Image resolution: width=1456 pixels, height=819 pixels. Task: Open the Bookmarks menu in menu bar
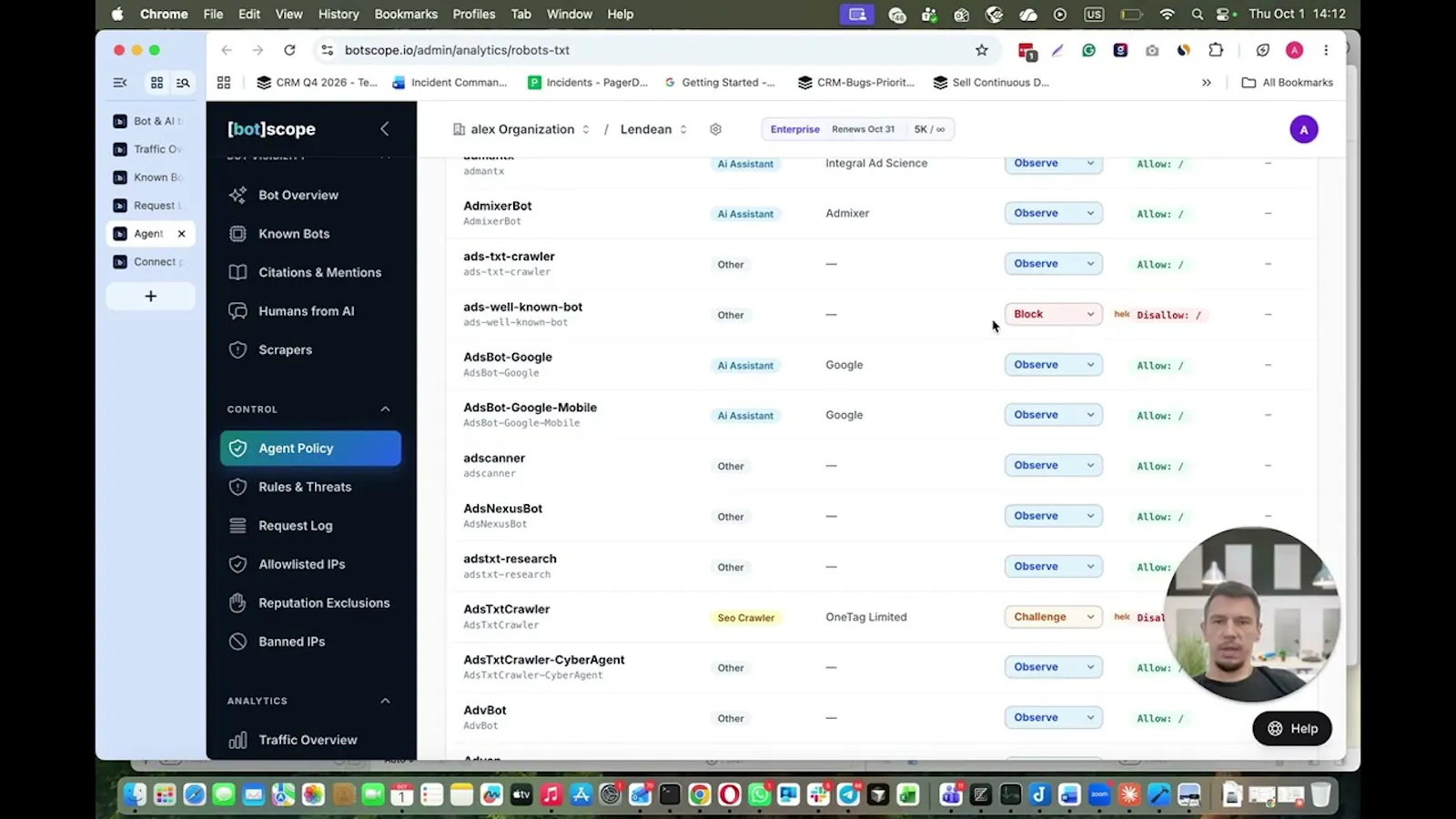(x=406, y=14)
